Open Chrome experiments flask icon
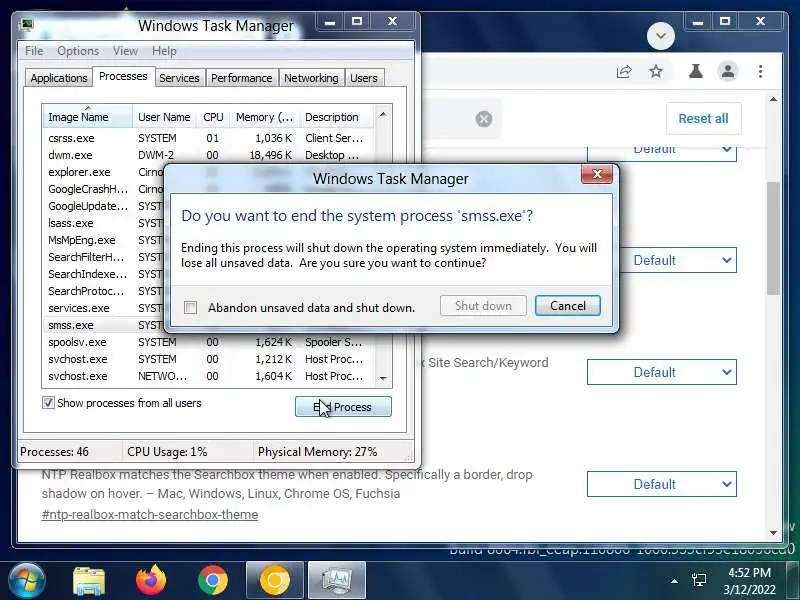800x600 pixels. click(695, 71)
